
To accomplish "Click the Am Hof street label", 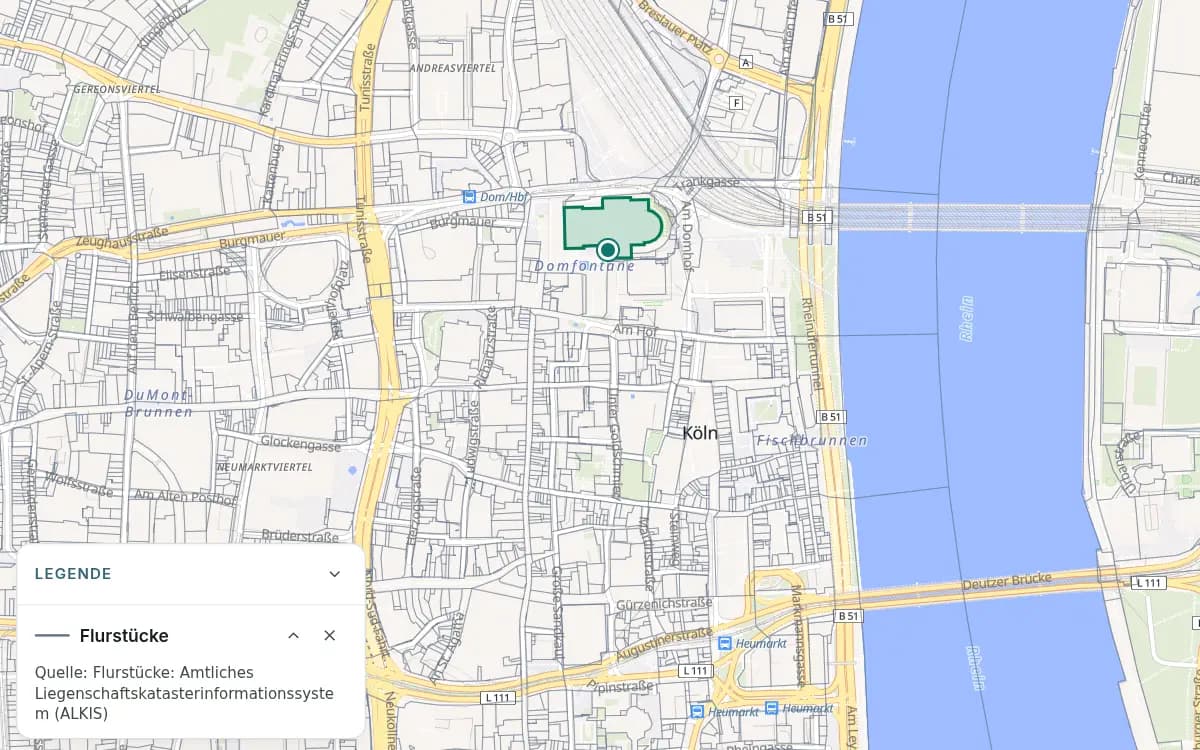I will tap(635, 330).
